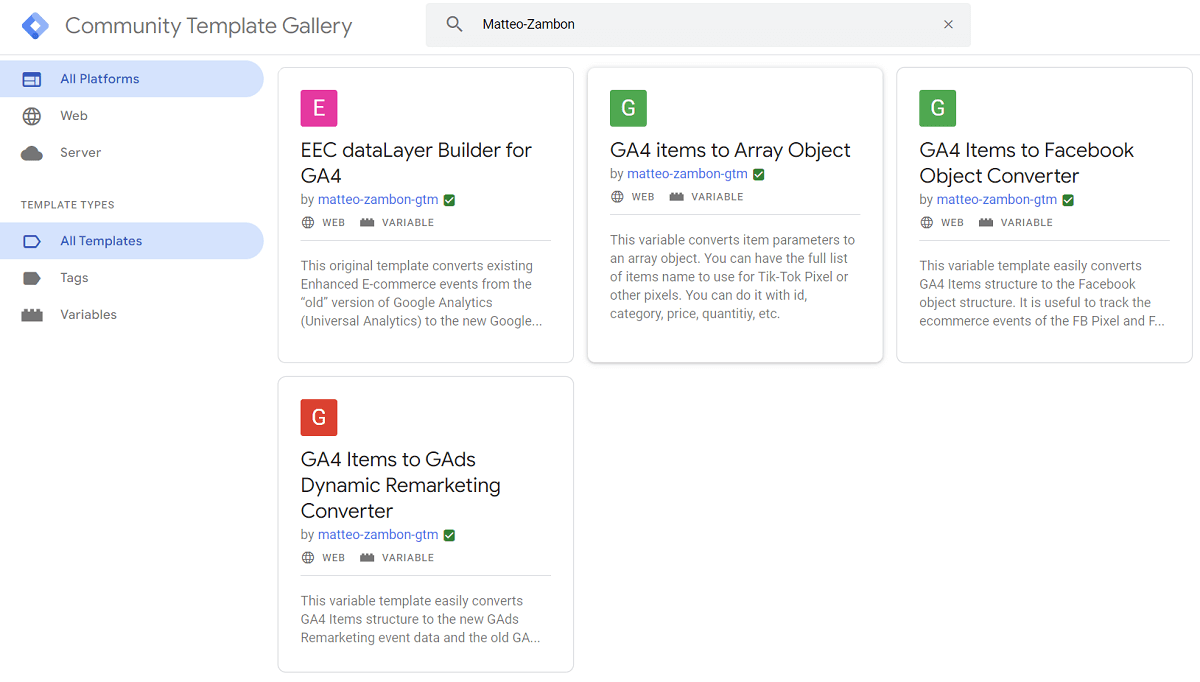This screenshot has width=1200, height=682.
Task: Click into the Matteo-Zambon search field
Action: 700,24
